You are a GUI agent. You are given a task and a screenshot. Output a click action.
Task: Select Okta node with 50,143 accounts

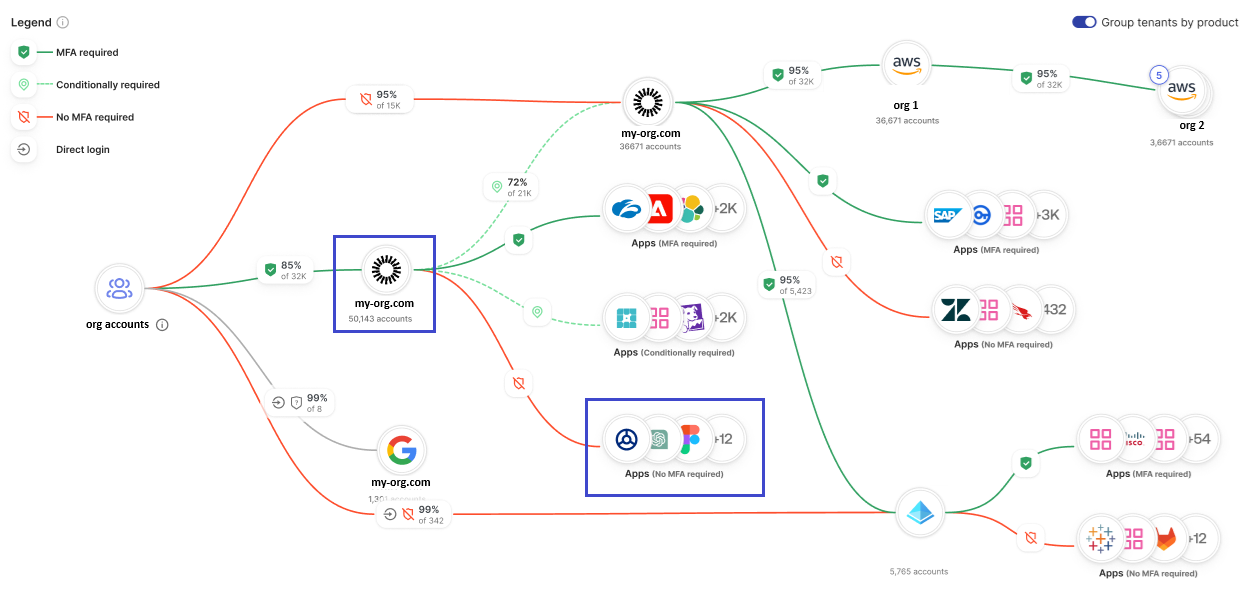[386, 270]
